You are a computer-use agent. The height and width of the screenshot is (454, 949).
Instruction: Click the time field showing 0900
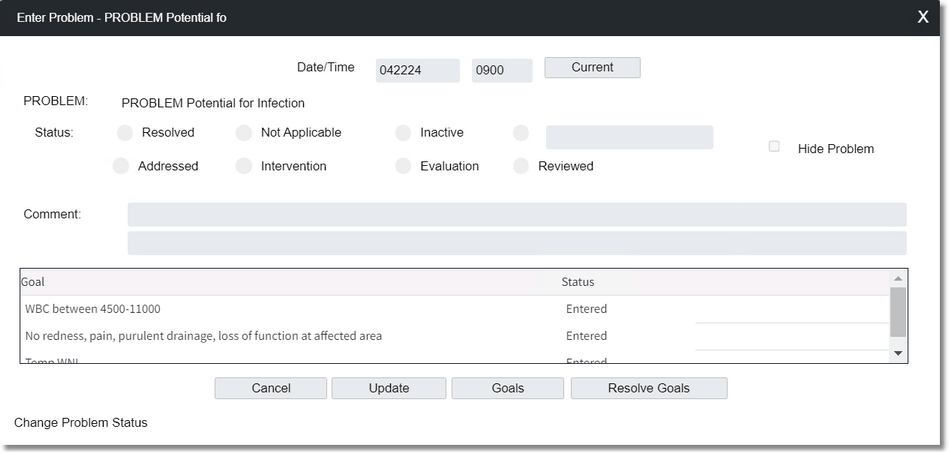pyautogui.click(x=502, y=70)
